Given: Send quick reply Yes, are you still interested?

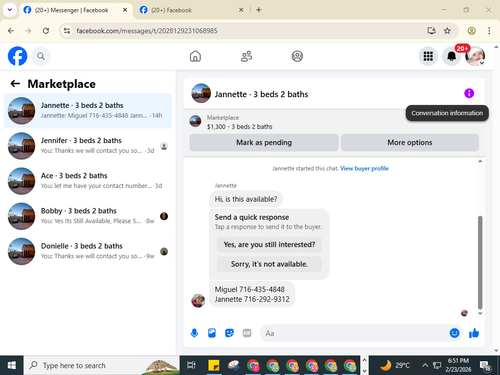Looking at the screenshot, I should (x=269, y=245).
